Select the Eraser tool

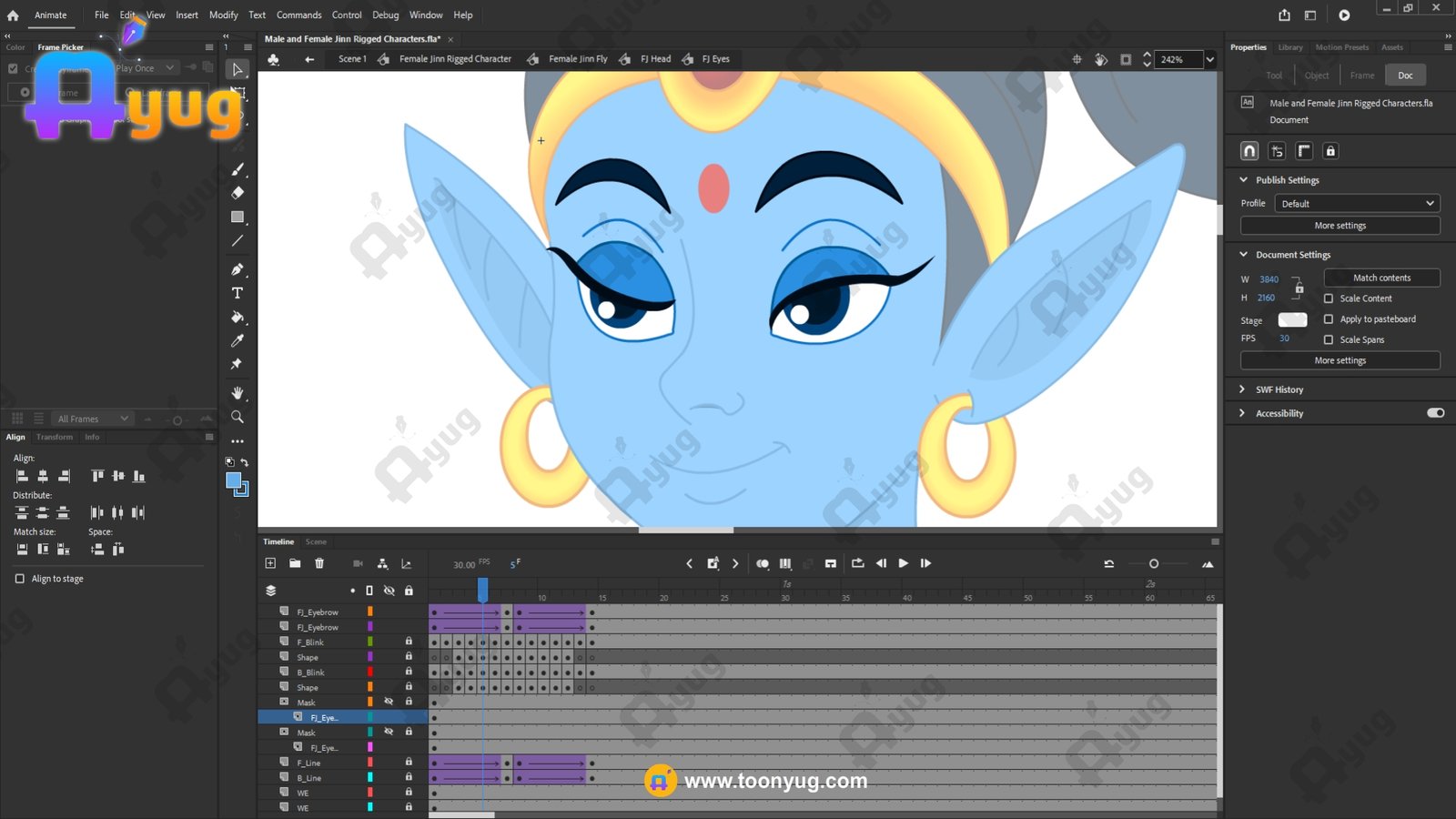[x=238, y=193]
